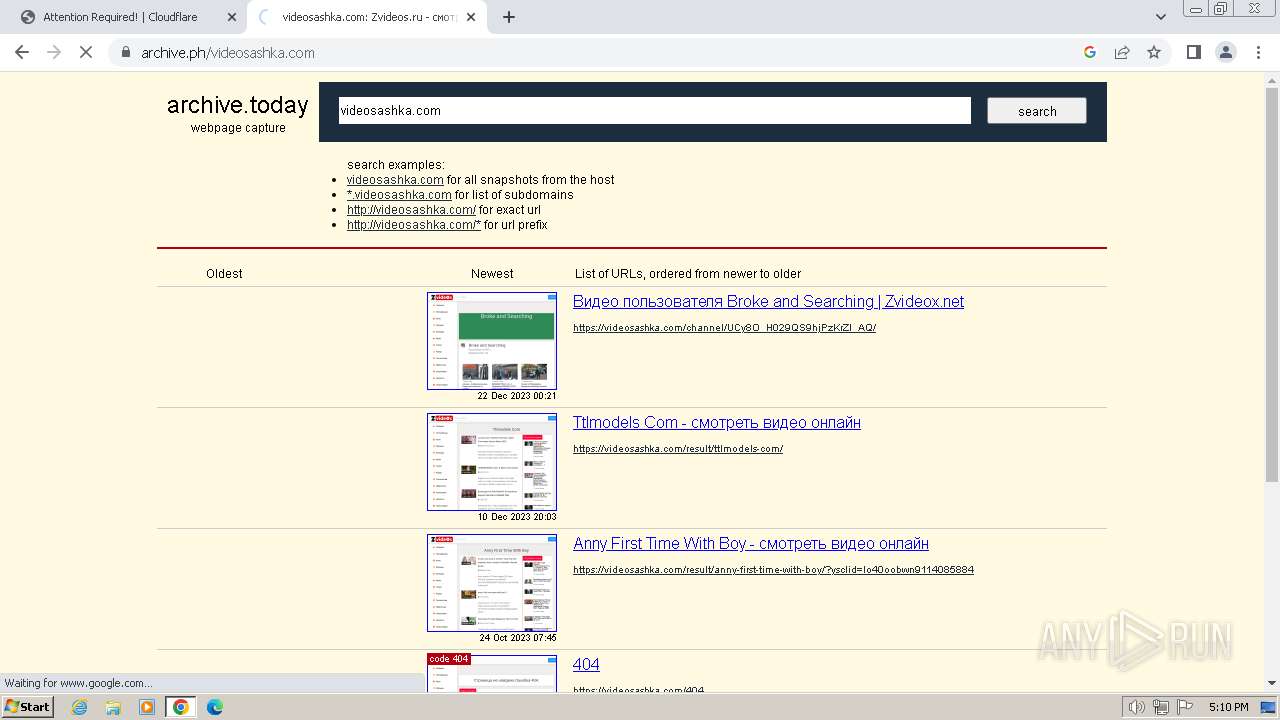Open network connection tray icon
This screenshot has width=1280, height=720.
point(1160,707)
